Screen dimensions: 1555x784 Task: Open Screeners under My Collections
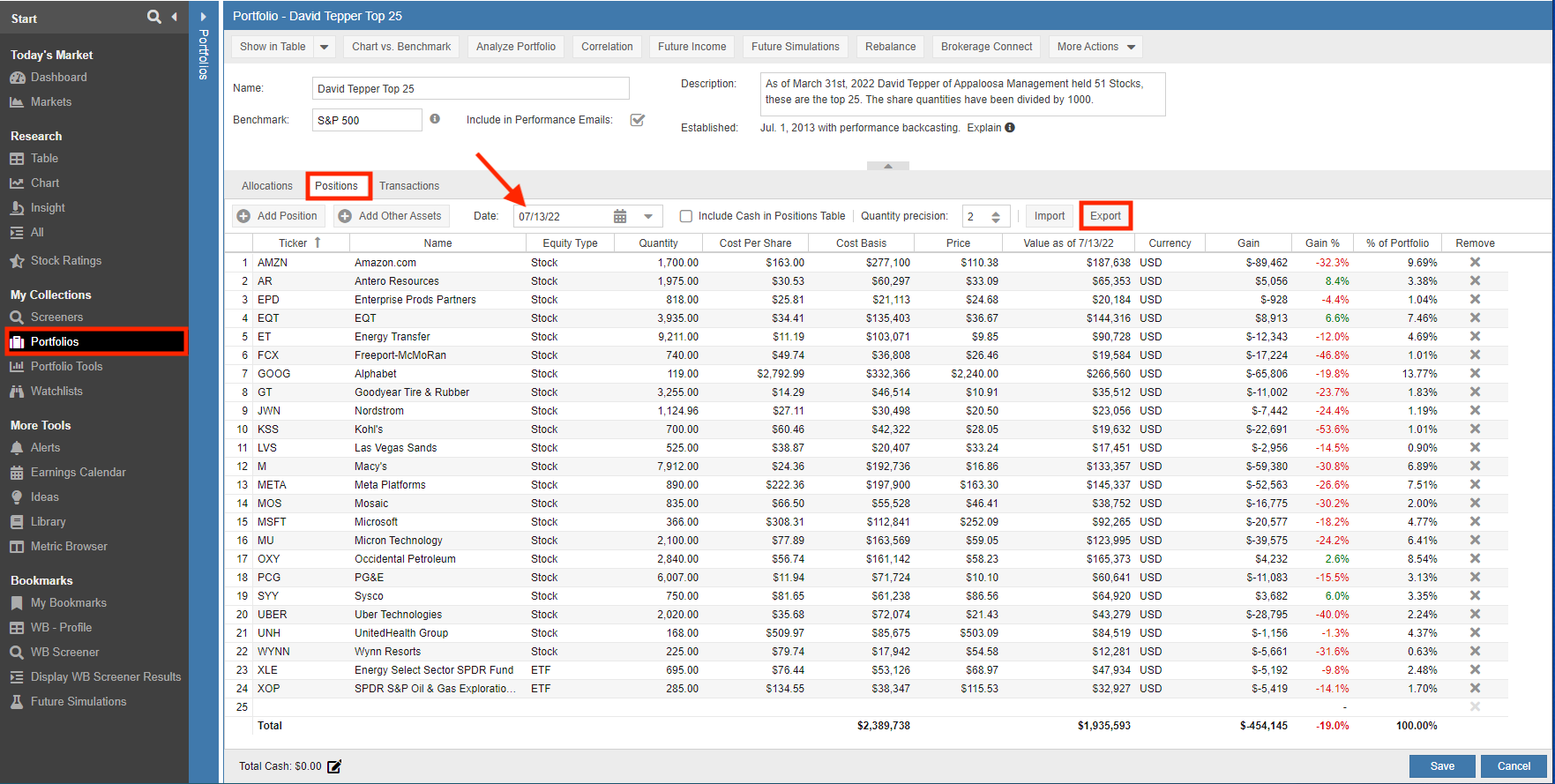pos(56,317)
